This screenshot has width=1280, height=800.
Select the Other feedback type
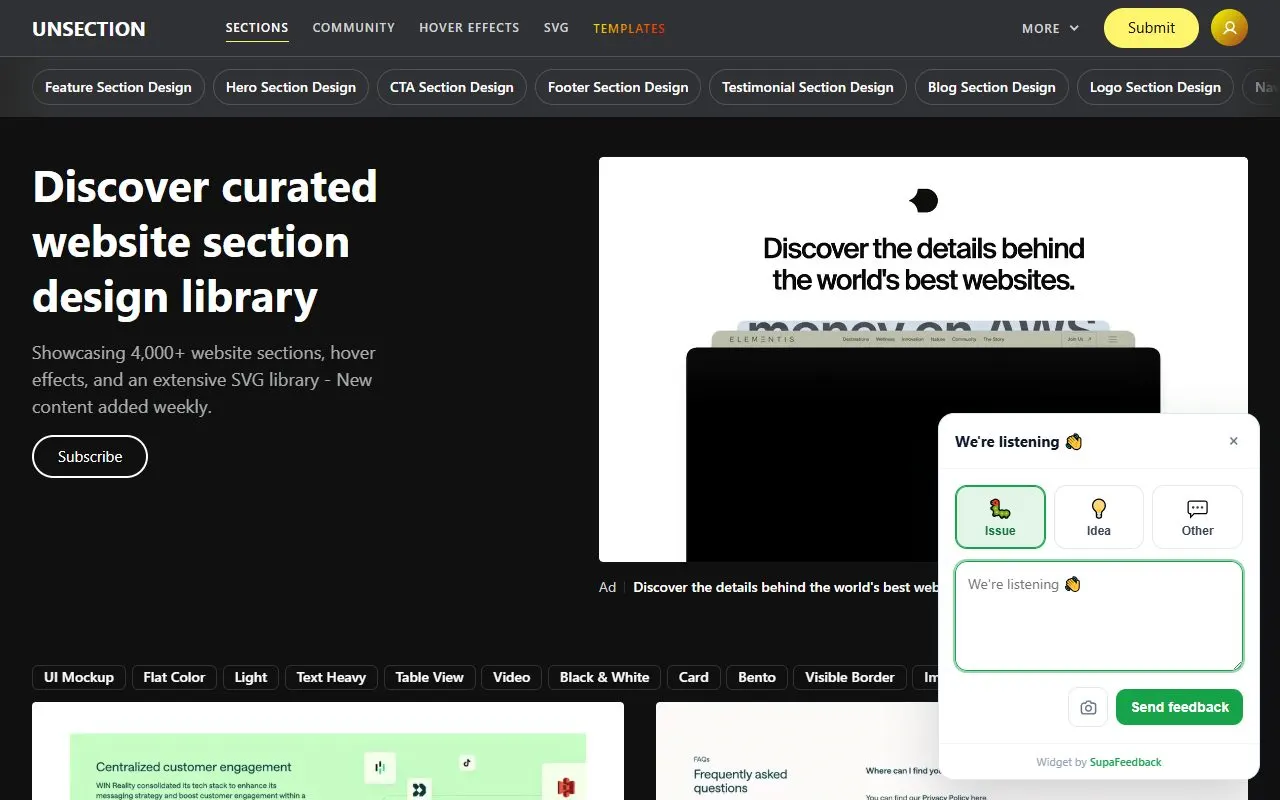1197,517
